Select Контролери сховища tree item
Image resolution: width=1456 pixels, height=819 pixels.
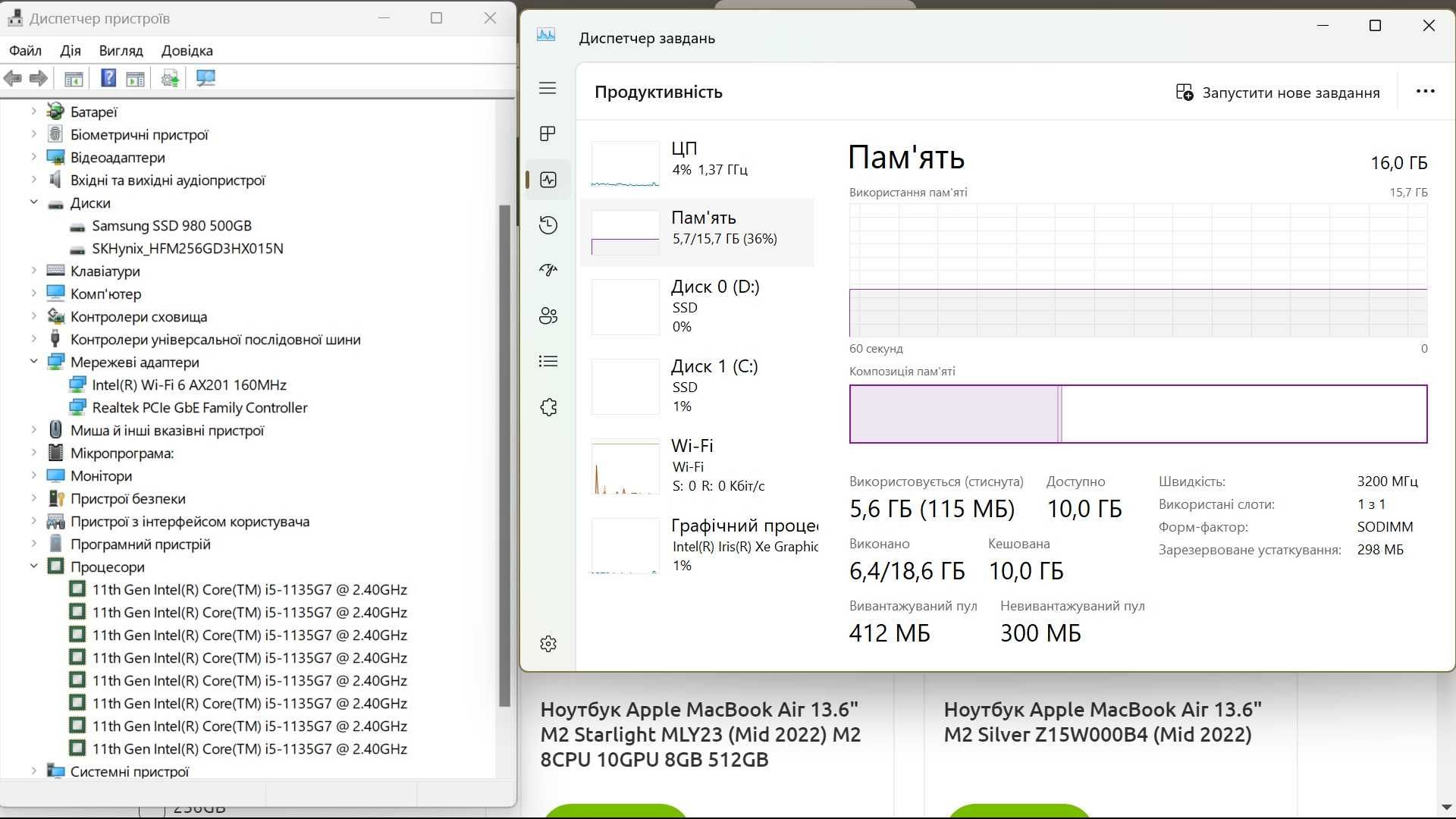coord(139,317)
